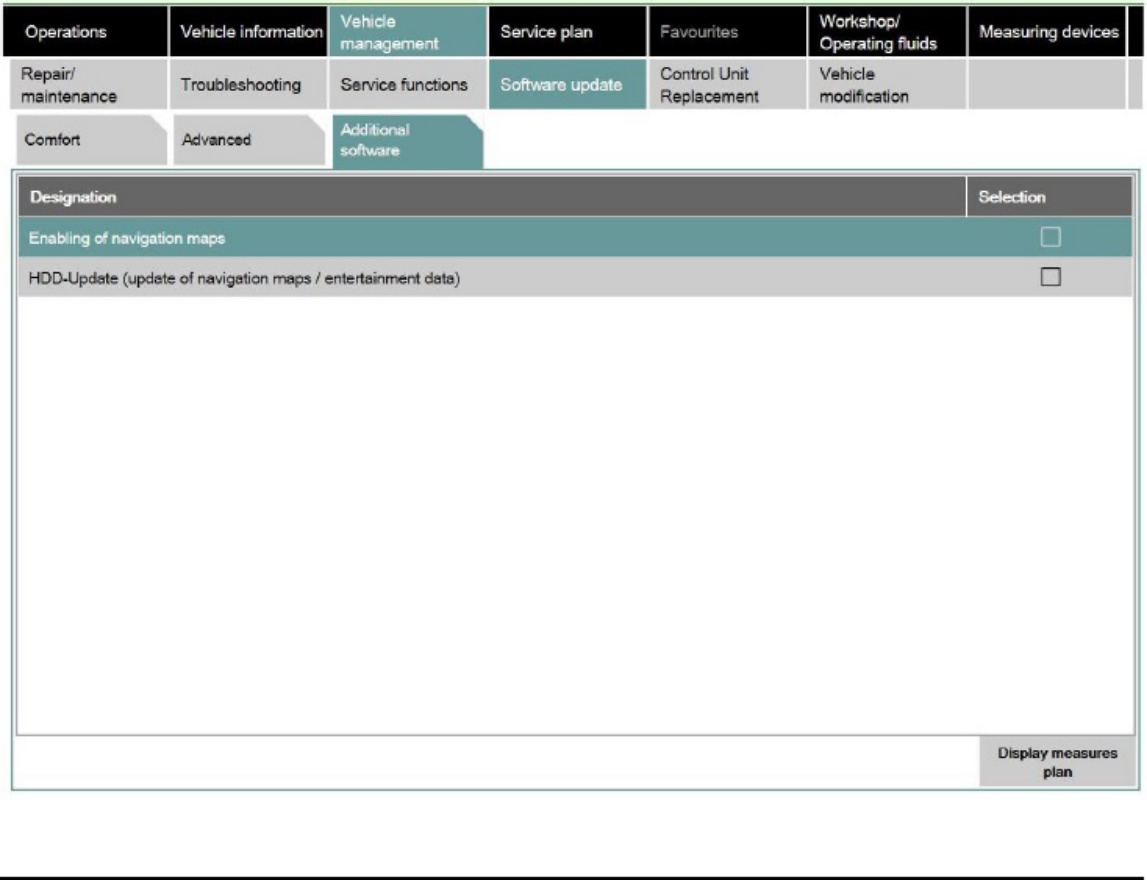Open the Operations tab

click(x=86, y=31)
